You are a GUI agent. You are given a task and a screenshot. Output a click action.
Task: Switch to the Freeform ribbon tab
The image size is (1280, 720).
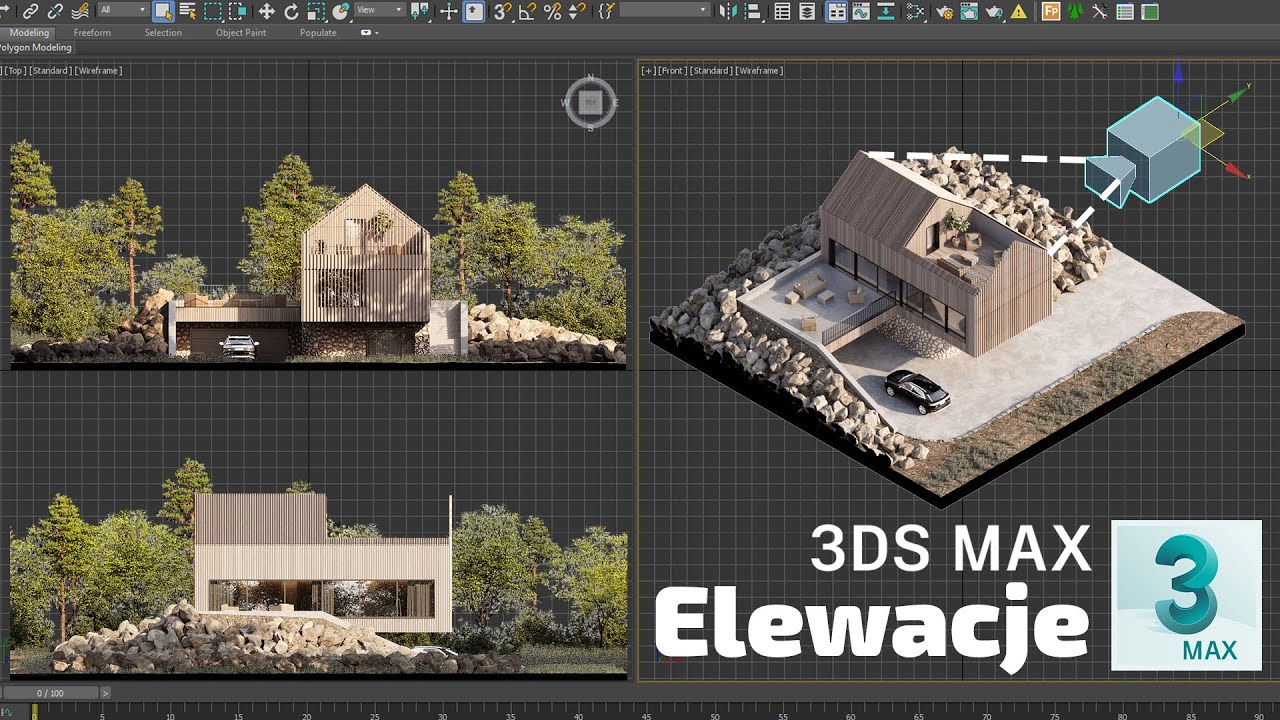pyautogui.click(x=92, y=33)
